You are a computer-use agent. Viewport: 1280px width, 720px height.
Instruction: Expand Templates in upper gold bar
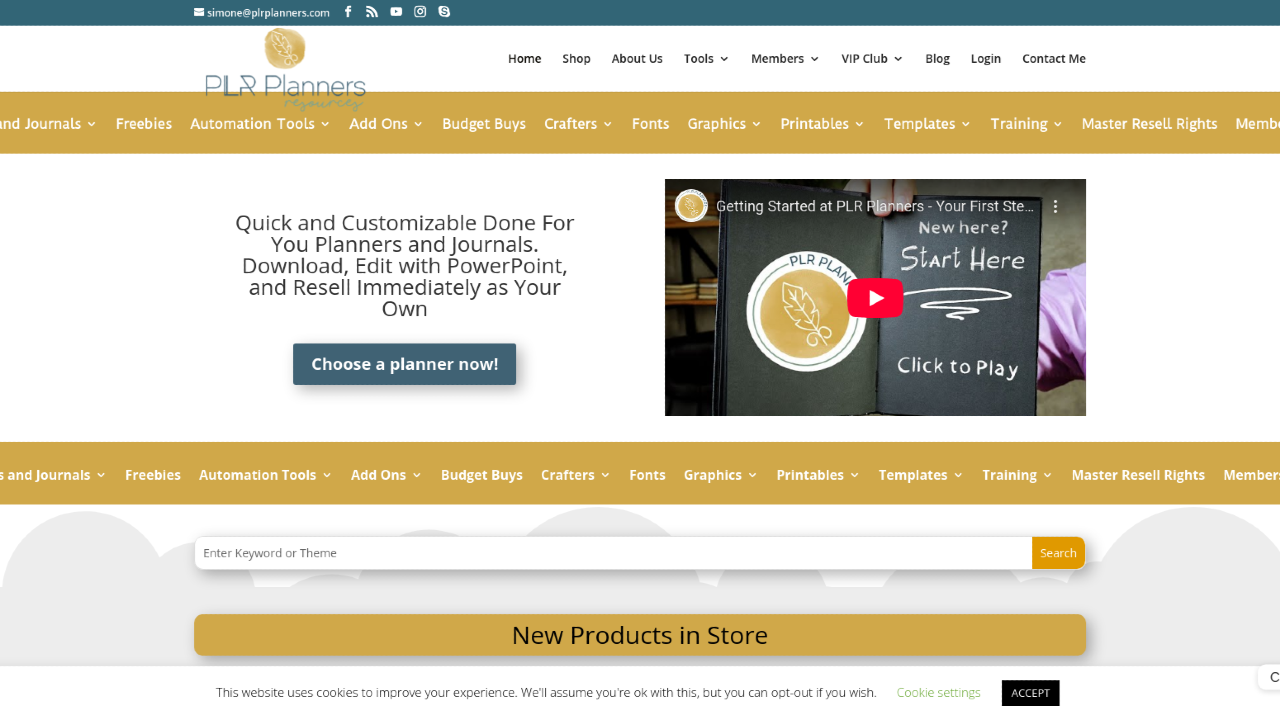pyautogui.click(x=928, y=124)
